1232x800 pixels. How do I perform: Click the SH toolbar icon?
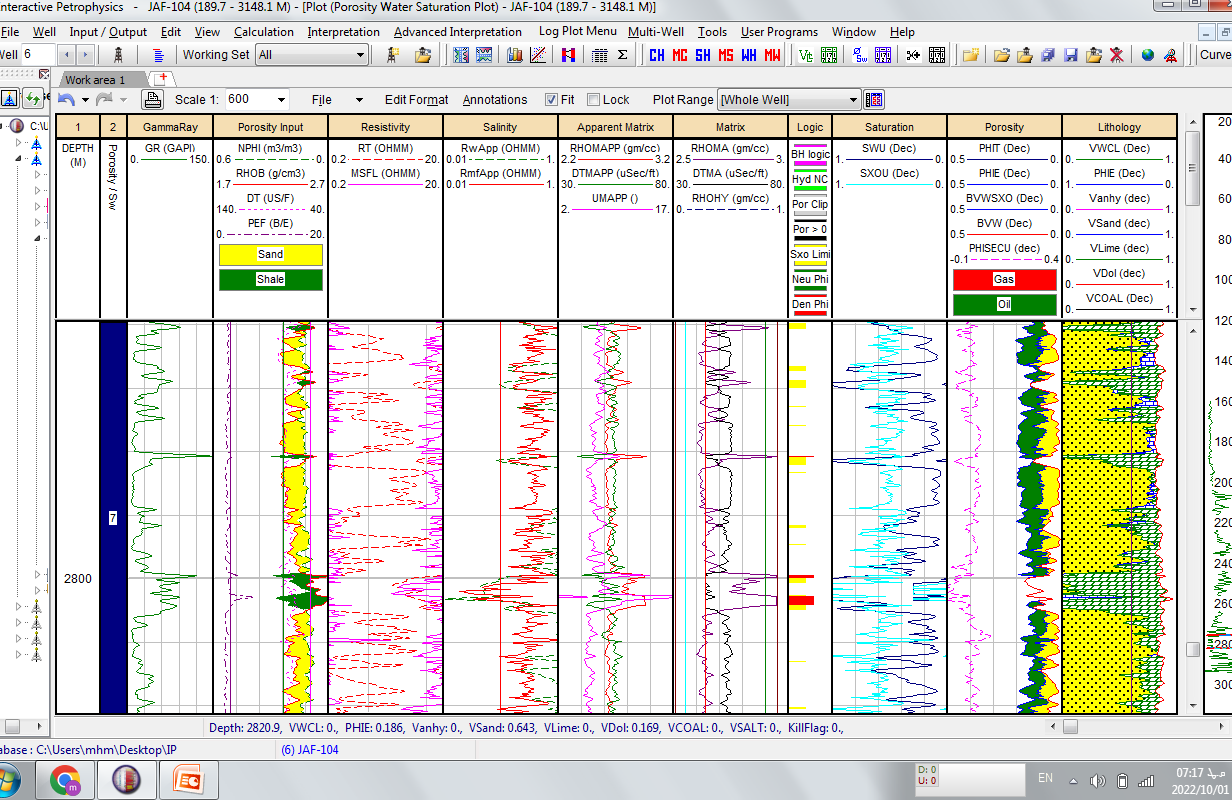(x=703, y=55)
